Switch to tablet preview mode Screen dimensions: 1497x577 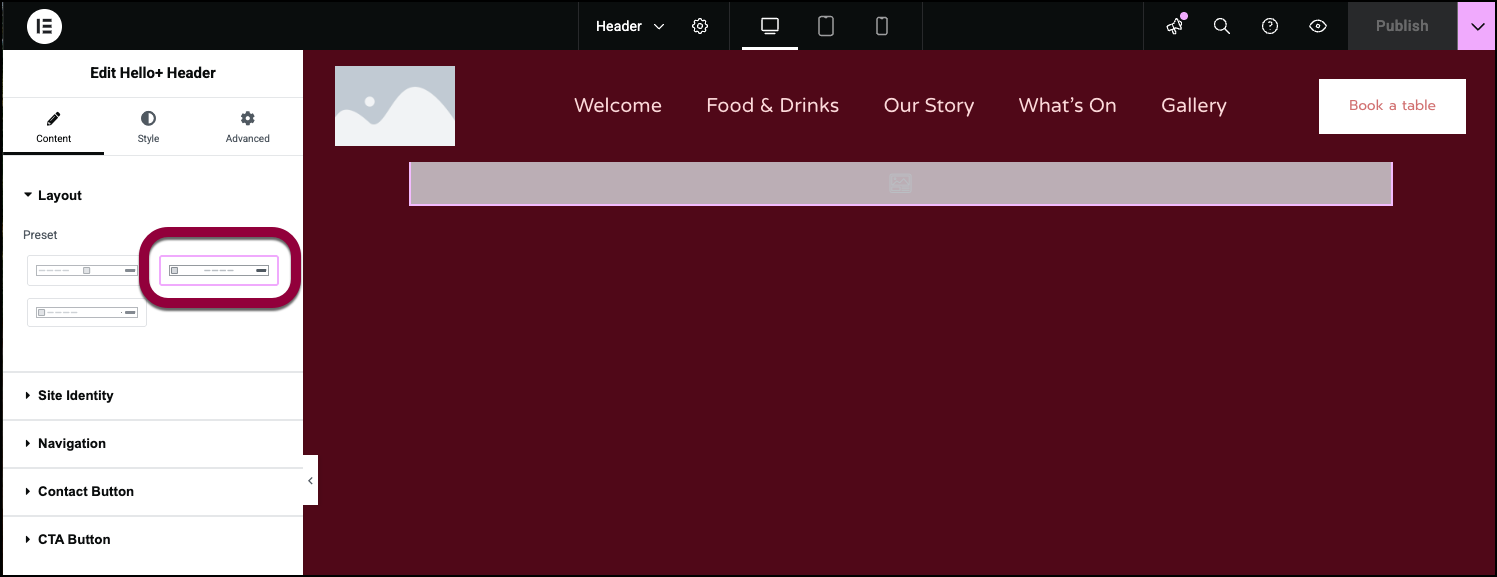pyautogui.click(x=826, y=26)
